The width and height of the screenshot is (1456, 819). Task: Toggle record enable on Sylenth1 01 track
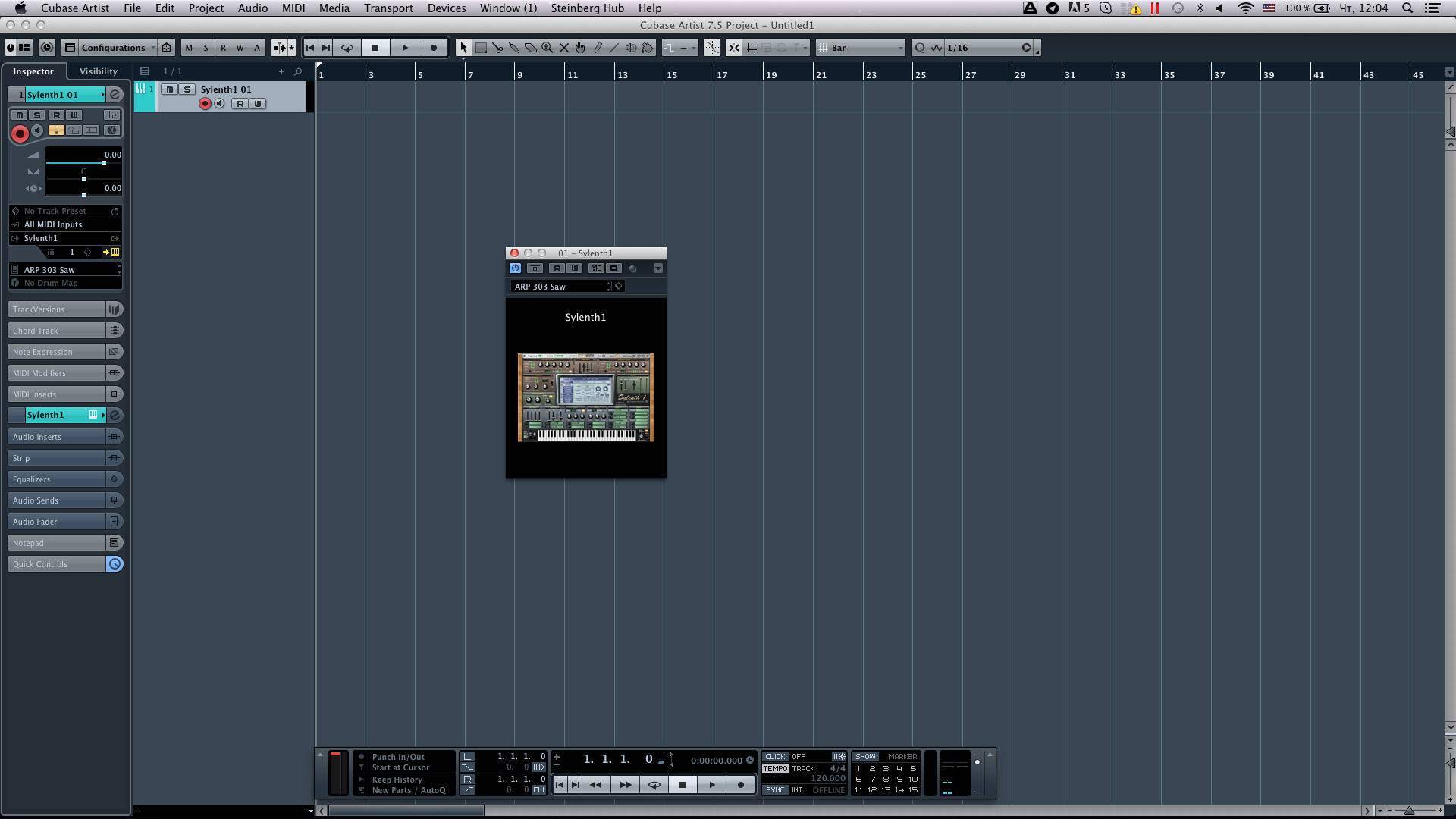(x=205, y=104)
